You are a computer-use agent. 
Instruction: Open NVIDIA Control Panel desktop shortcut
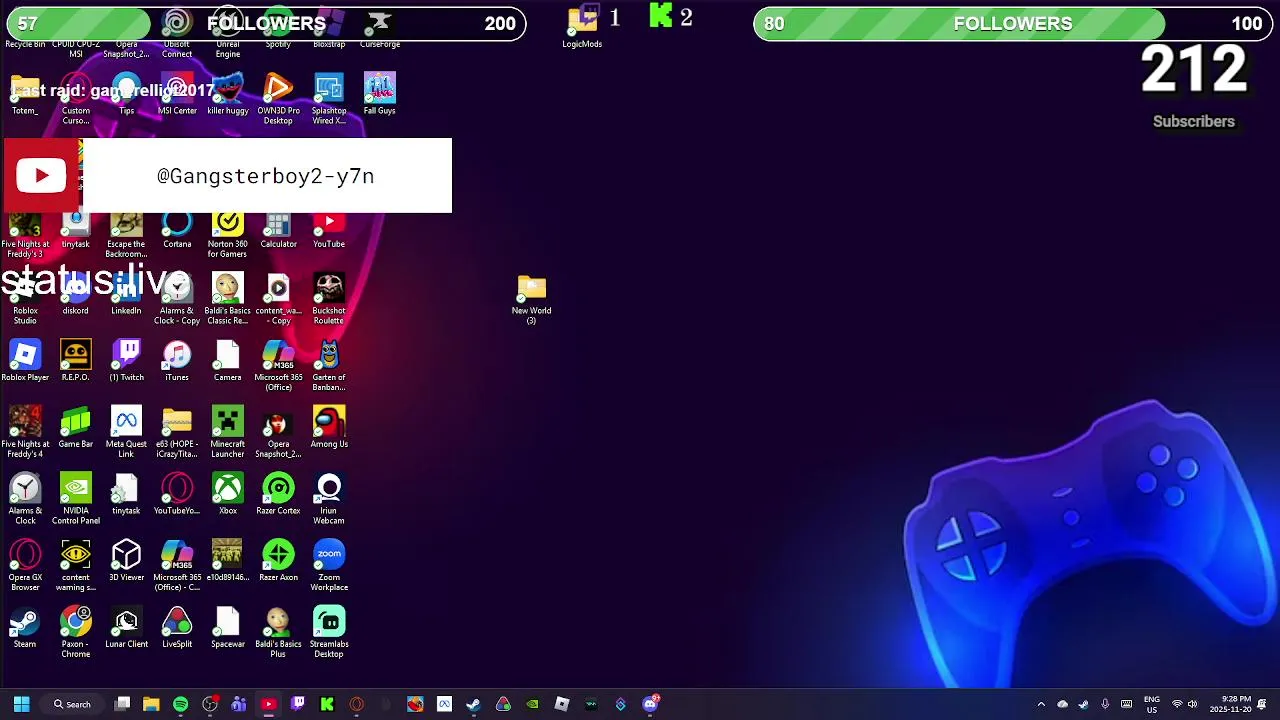pos(76,499)
